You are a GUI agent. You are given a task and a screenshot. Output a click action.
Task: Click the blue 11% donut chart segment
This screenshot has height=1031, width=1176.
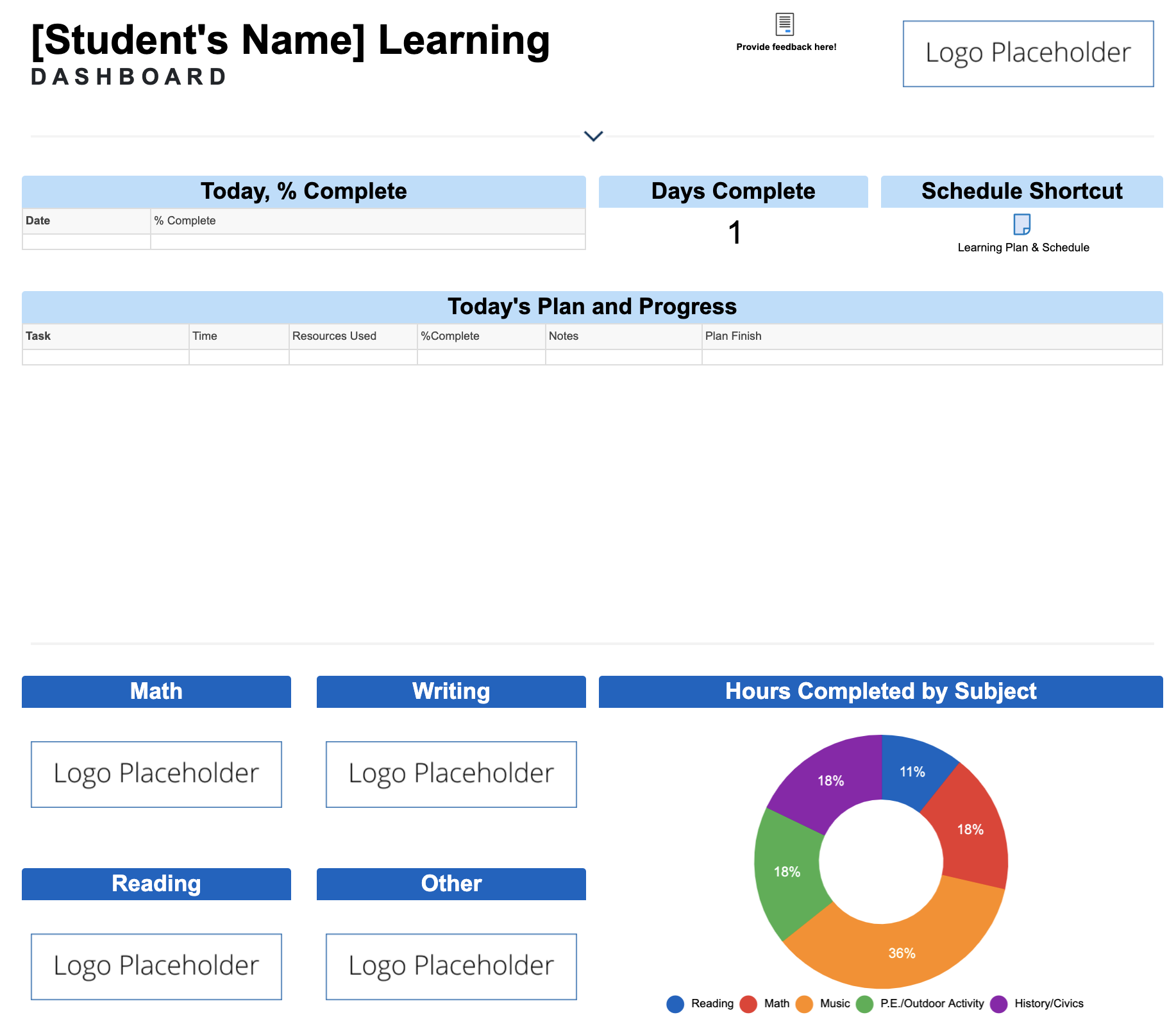(911, 771)
